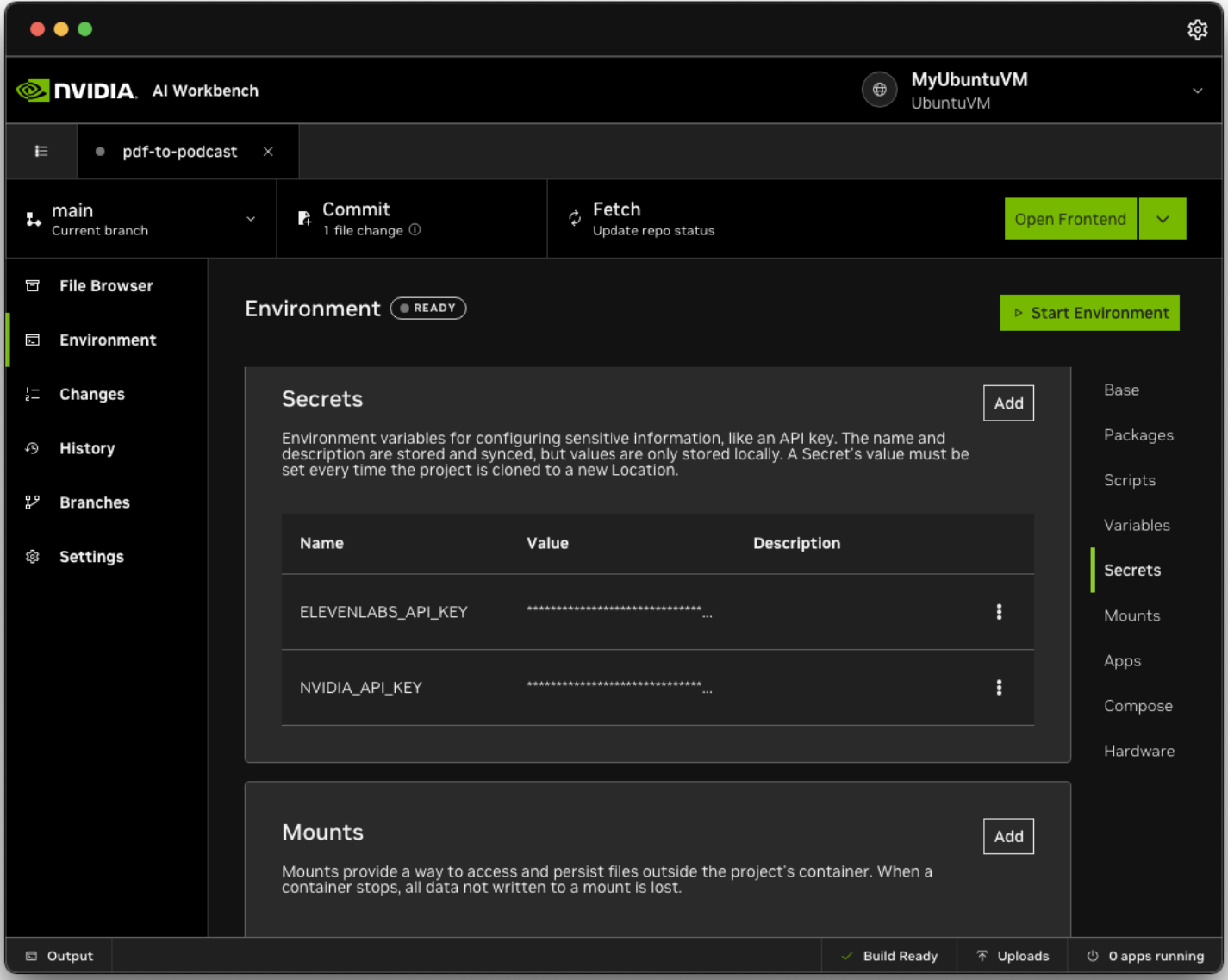The height and width of the screenshot is (980, 1228).
Task: Jump to the Hardware section
Action: [x=1138, y=751]
